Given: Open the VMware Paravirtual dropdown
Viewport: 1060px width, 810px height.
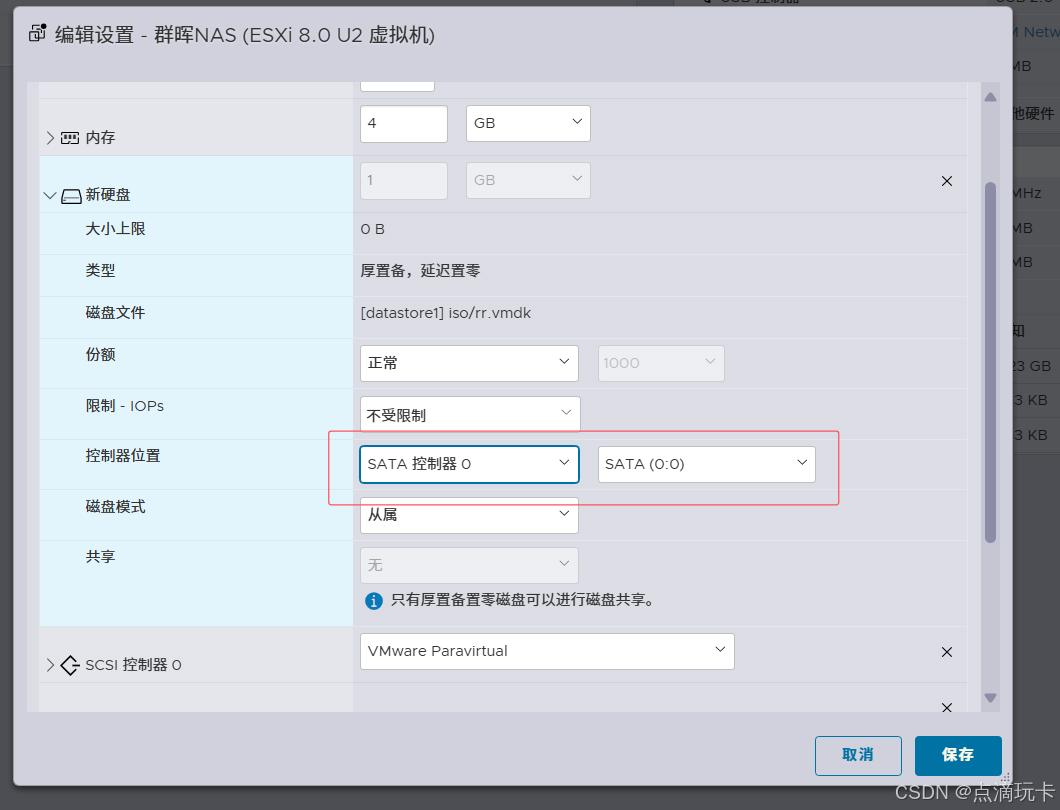Looking at the screenshot, I should [x=547, y=651].
